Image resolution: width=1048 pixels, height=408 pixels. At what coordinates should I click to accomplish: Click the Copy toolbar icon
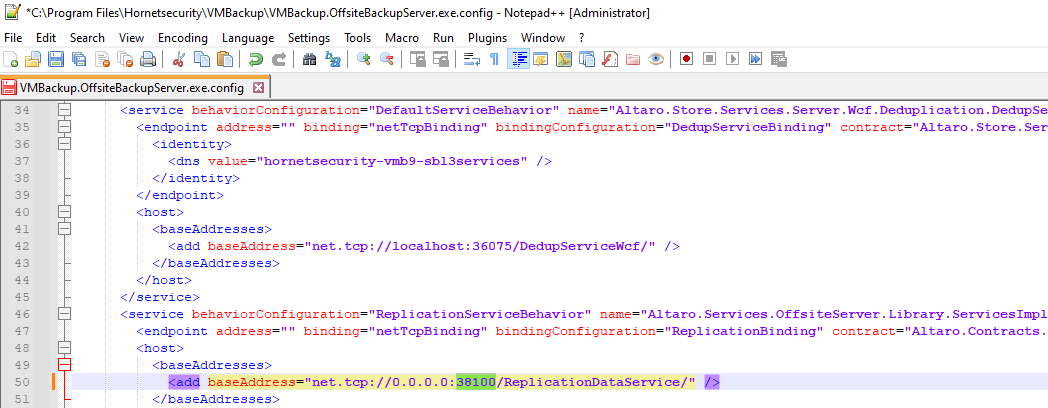click(201, 60)
